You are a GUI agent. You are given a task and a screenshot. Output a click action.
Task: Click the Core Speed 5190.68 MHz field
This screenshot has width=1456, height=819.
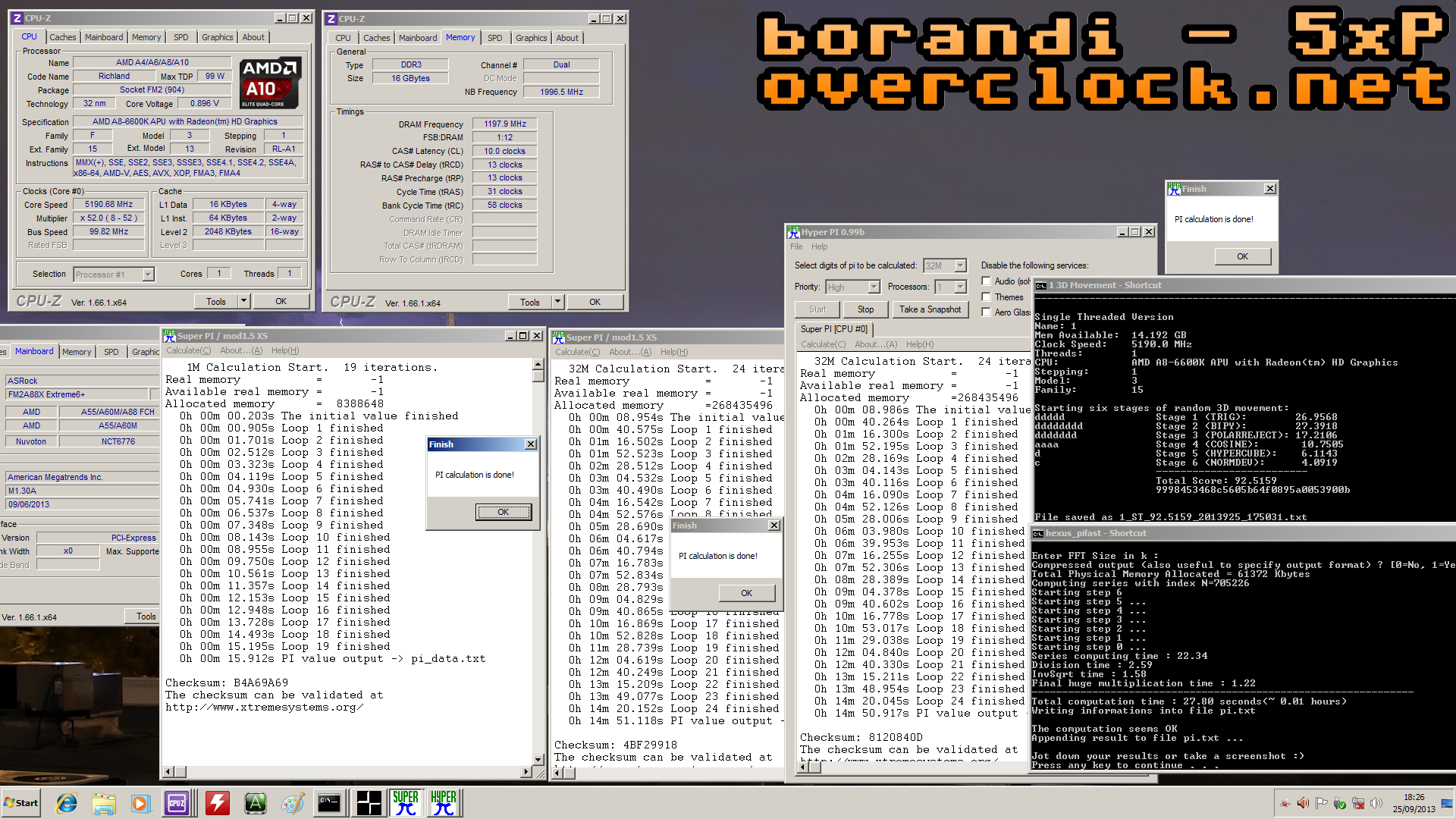click(x=108, y=205)
